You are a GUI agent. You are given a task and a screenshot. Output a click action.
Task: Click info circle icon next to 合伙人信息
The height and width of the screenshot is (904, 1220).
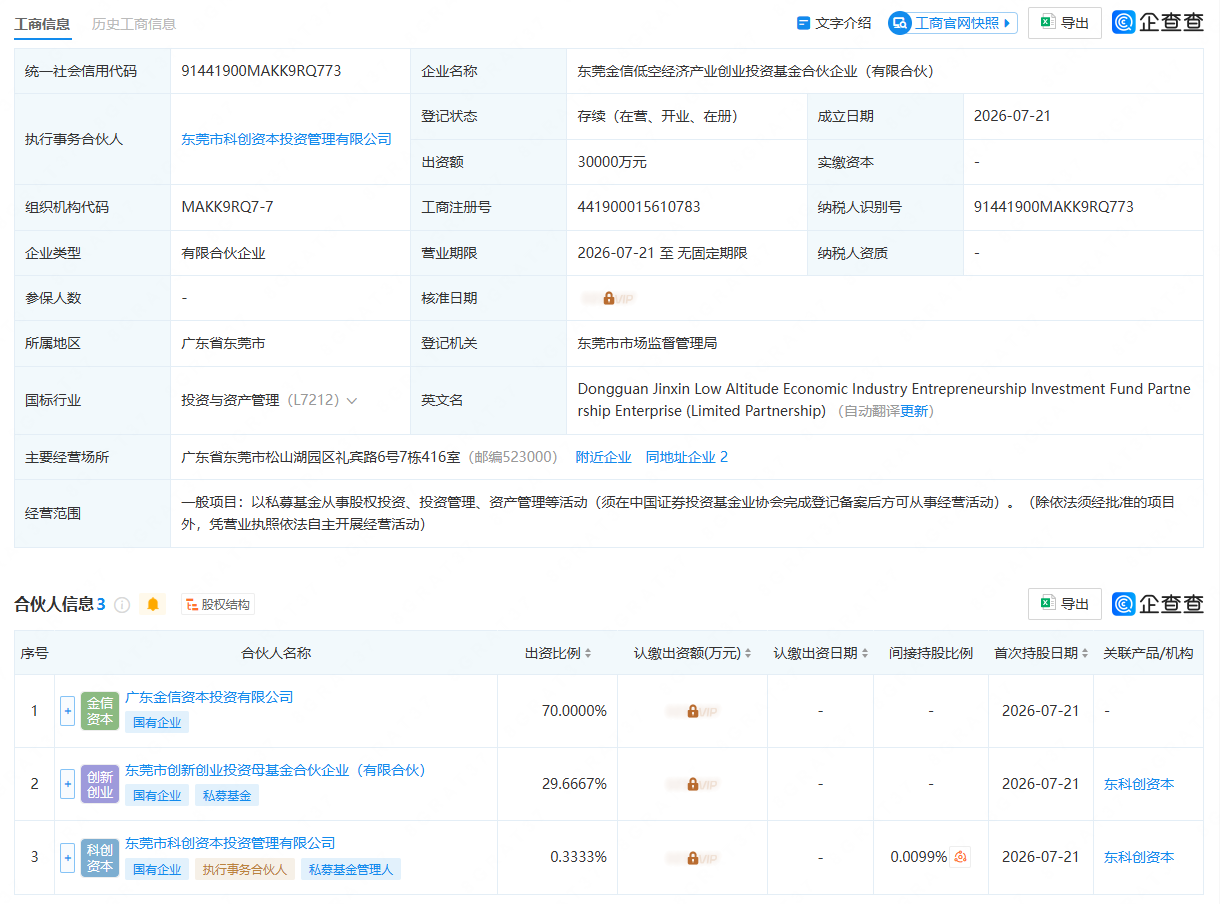point(122,604)
